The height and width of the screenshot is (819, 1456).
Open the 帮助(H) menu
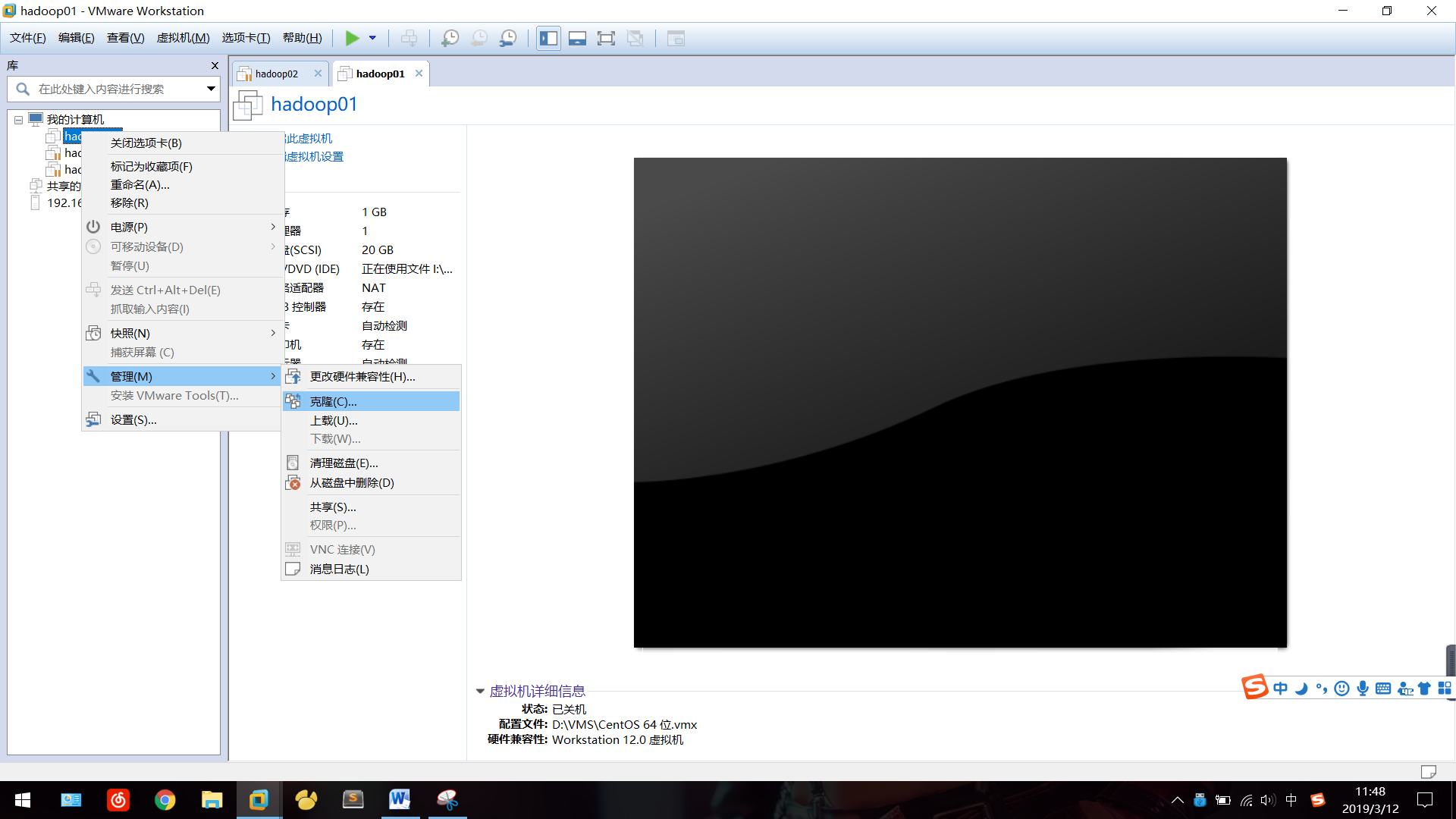click(x=302, y=38)
